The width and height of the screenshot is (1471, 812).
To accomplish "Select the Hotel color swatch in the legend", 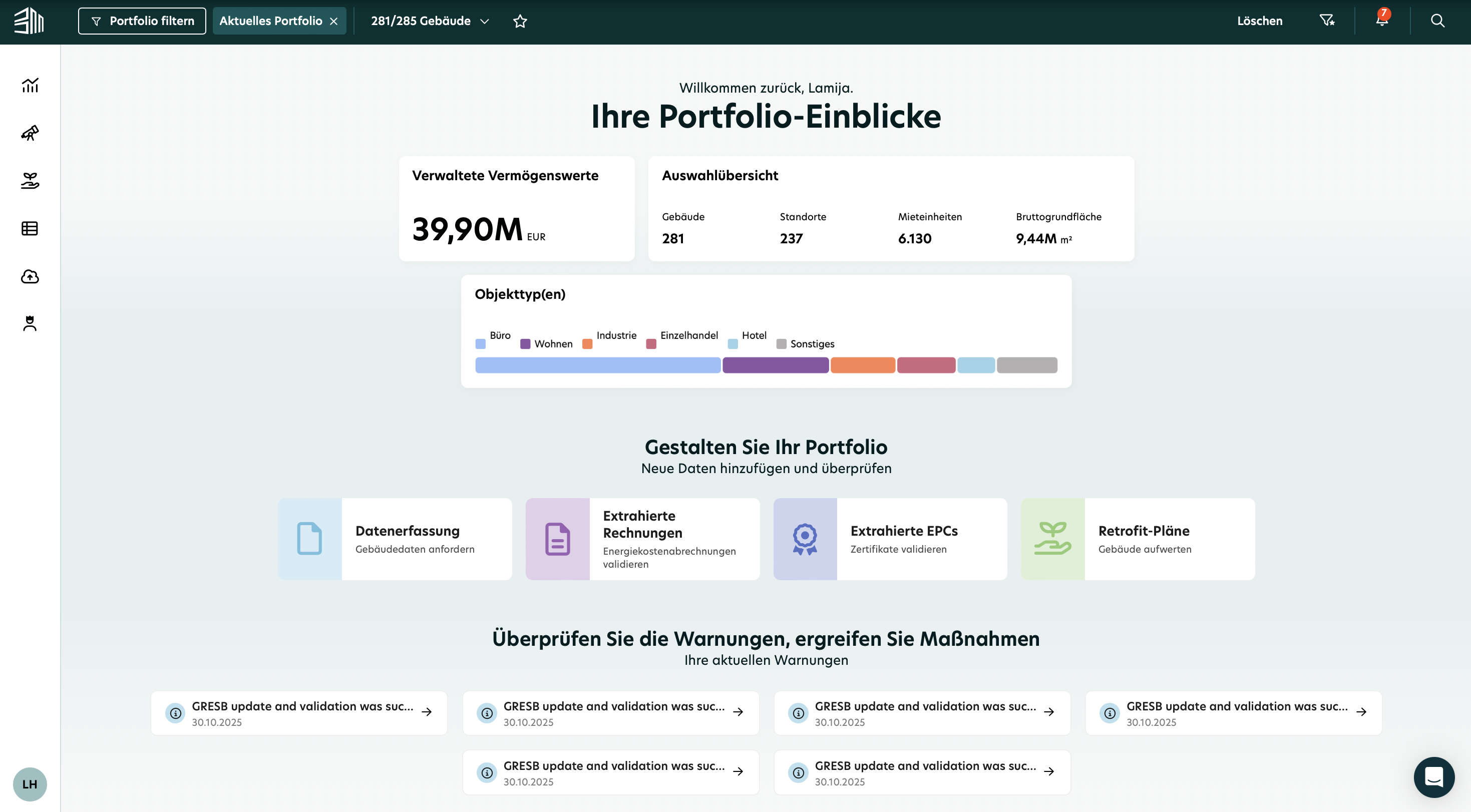I will [732, 344].
